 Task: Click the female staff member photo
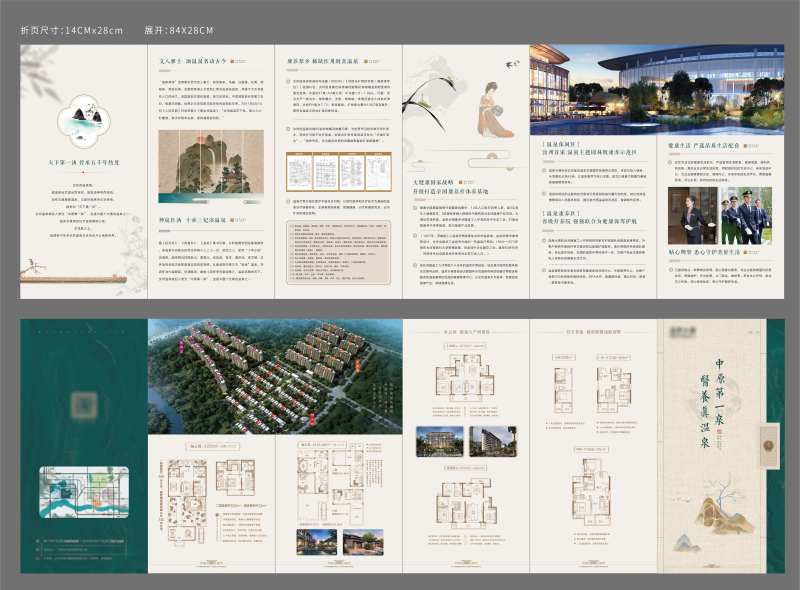pyautogui.click(x=692, y=216)
